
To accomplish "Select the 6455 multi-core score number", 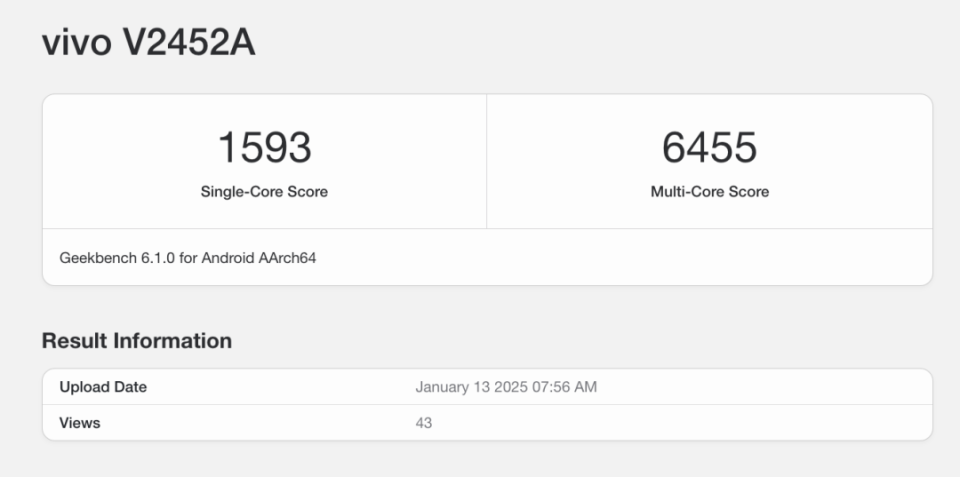I will [709, 148].
